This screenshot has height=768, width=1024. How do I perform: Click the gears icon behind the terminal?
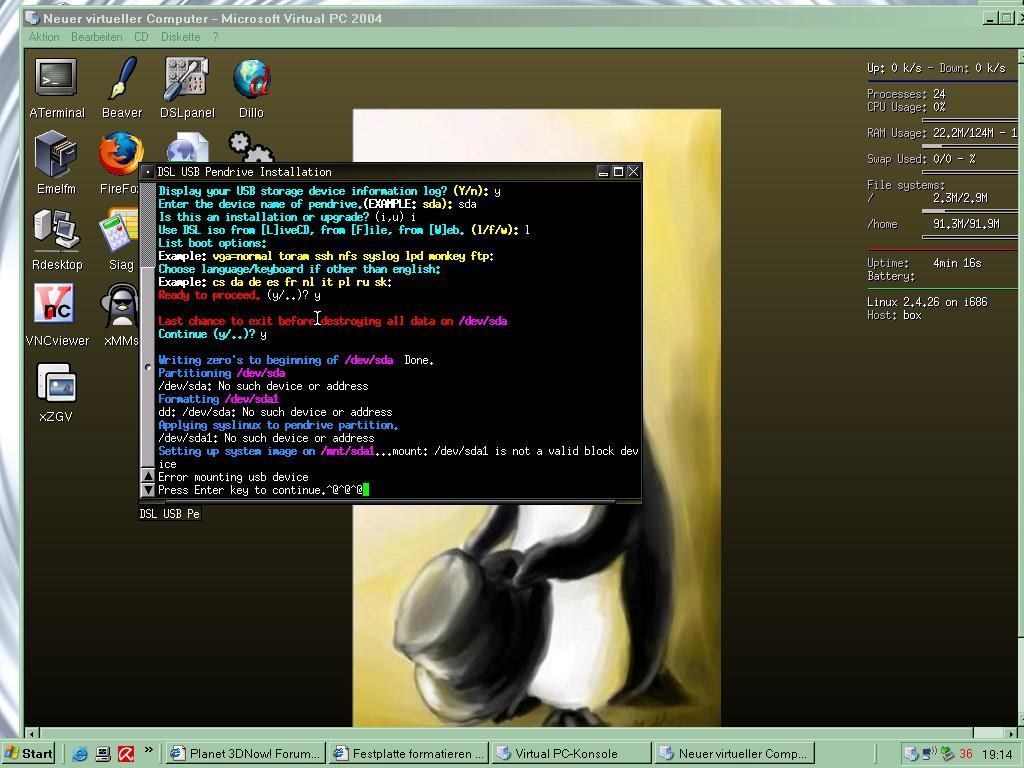click(x=251, y=148)
